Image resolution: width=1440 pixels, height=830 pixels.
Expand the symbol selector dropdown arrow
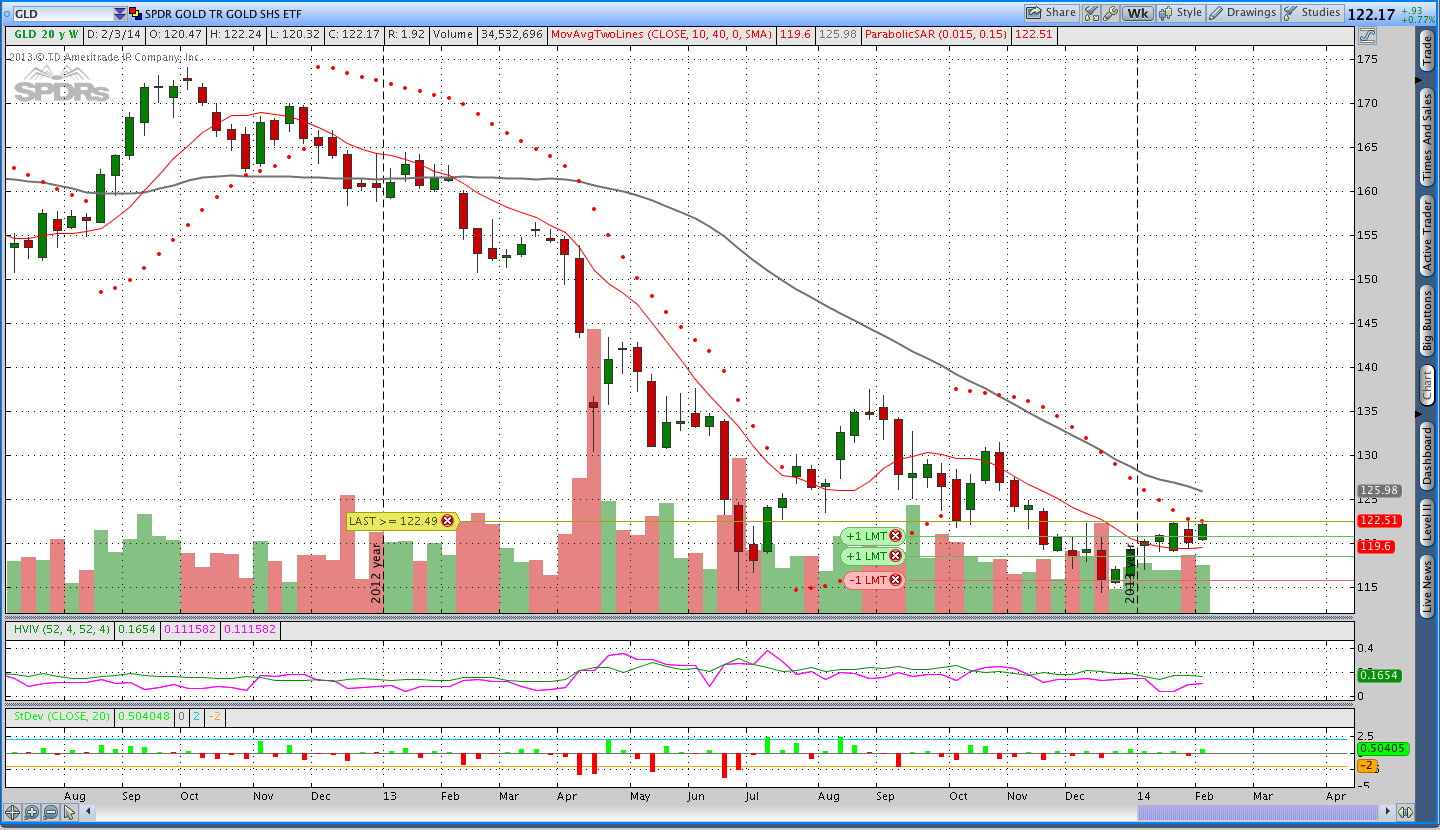click(119, 14)
